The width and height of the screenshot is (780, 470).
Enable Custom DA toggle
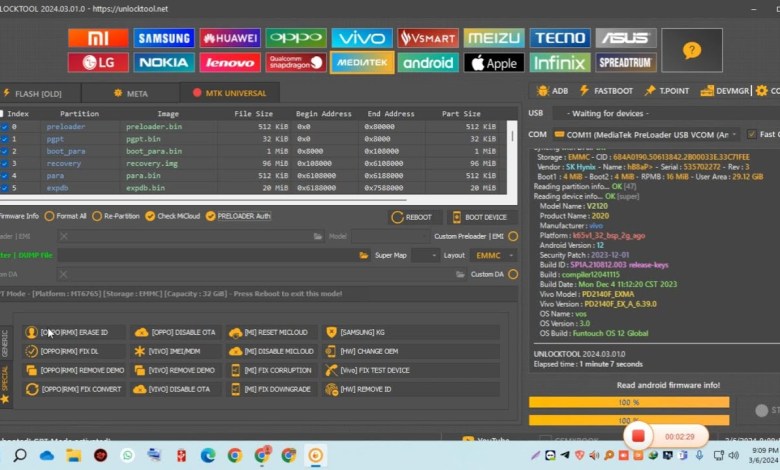click(513, 275)
